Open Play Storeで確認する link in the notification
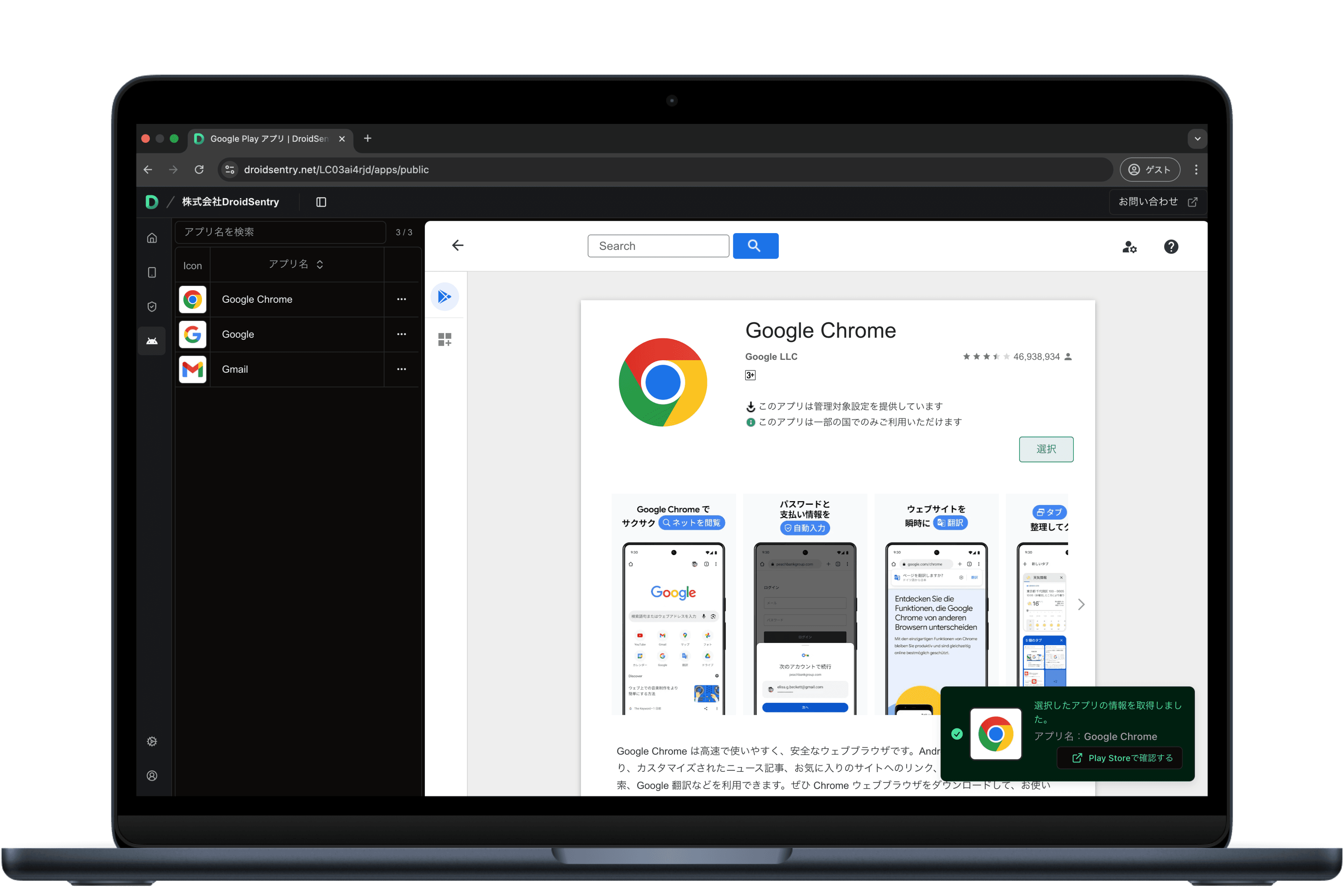The image size is (1344, 896). pyautogui.click(x=1119, y=758)
